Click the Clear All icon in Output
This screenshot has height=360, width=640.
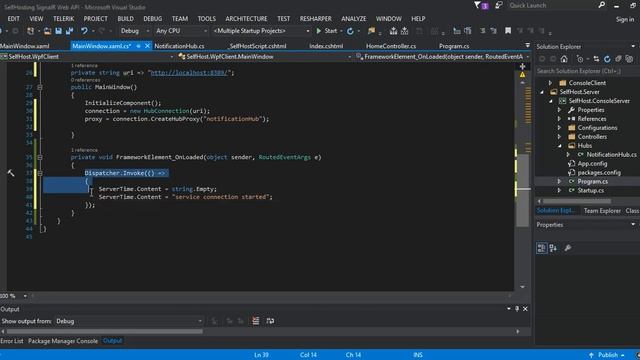tap(256, 321)
